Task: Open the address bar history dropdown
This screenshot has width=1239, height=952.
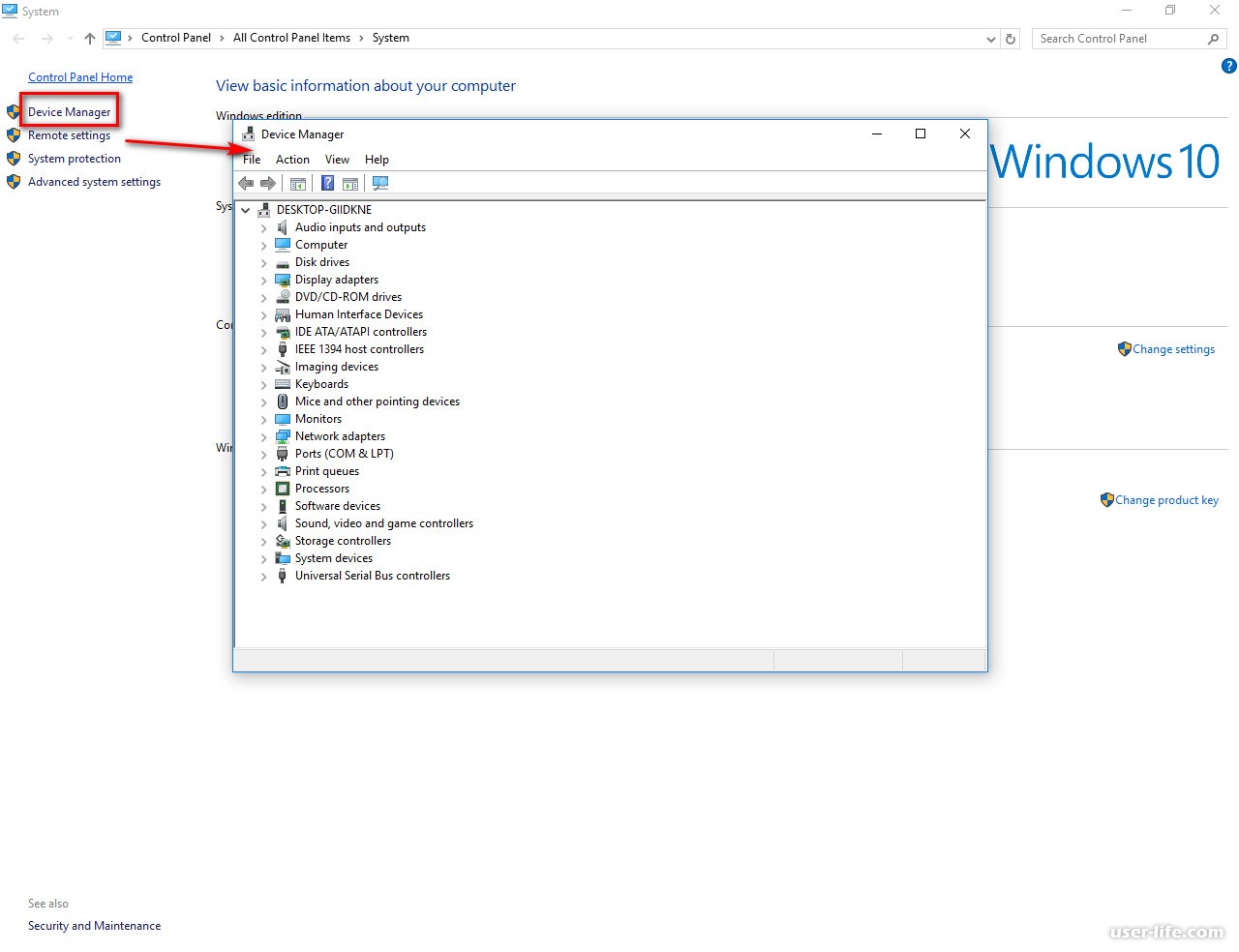Action: 990,40
